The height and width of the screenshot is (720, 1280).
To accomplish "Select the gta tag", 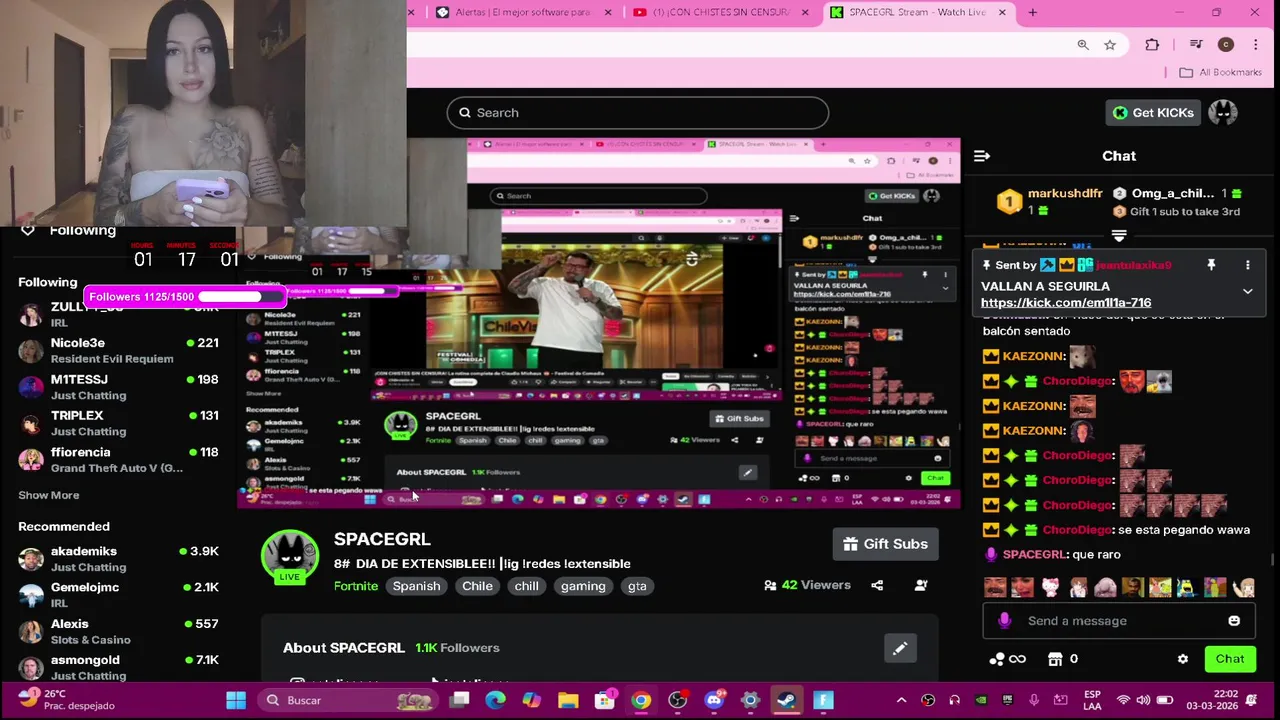I will (x=637, y=586).
